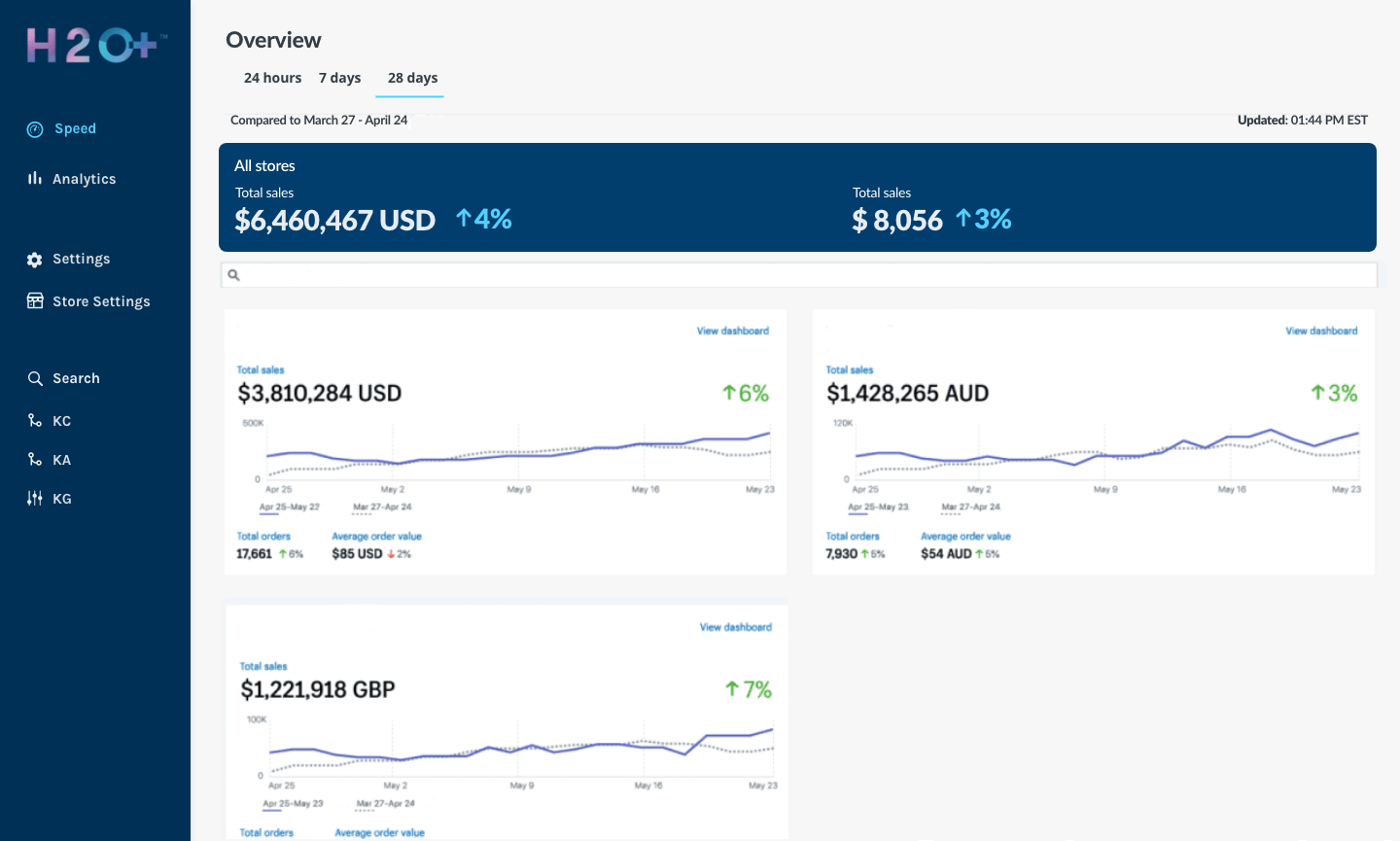
Task: Click the magnifier inside the store search bar
Action: (x=234, y=274)
